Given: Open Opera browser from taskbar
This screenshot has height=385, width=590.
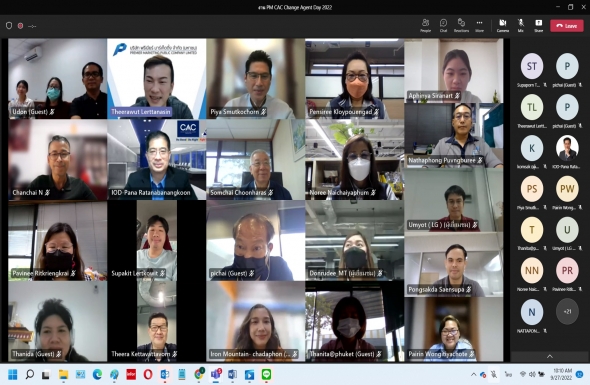Looking at the screenshot, I should tap(148, 374).
